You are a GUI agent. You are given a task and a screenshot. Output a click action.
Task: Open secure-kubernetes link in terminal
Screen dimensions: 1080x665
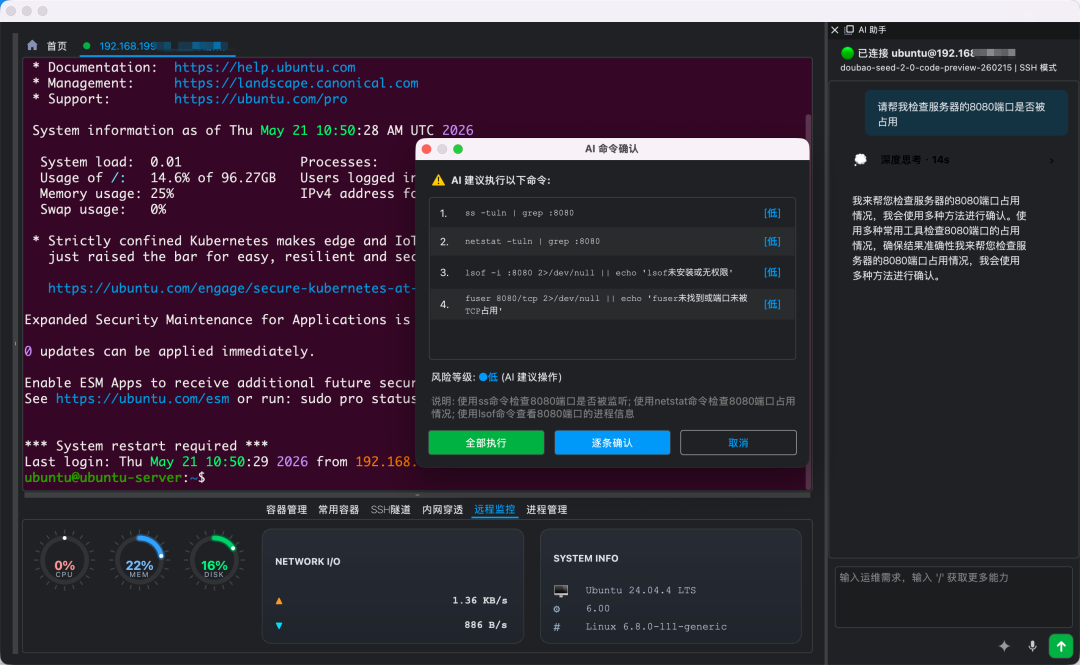(x=231, y=288)
